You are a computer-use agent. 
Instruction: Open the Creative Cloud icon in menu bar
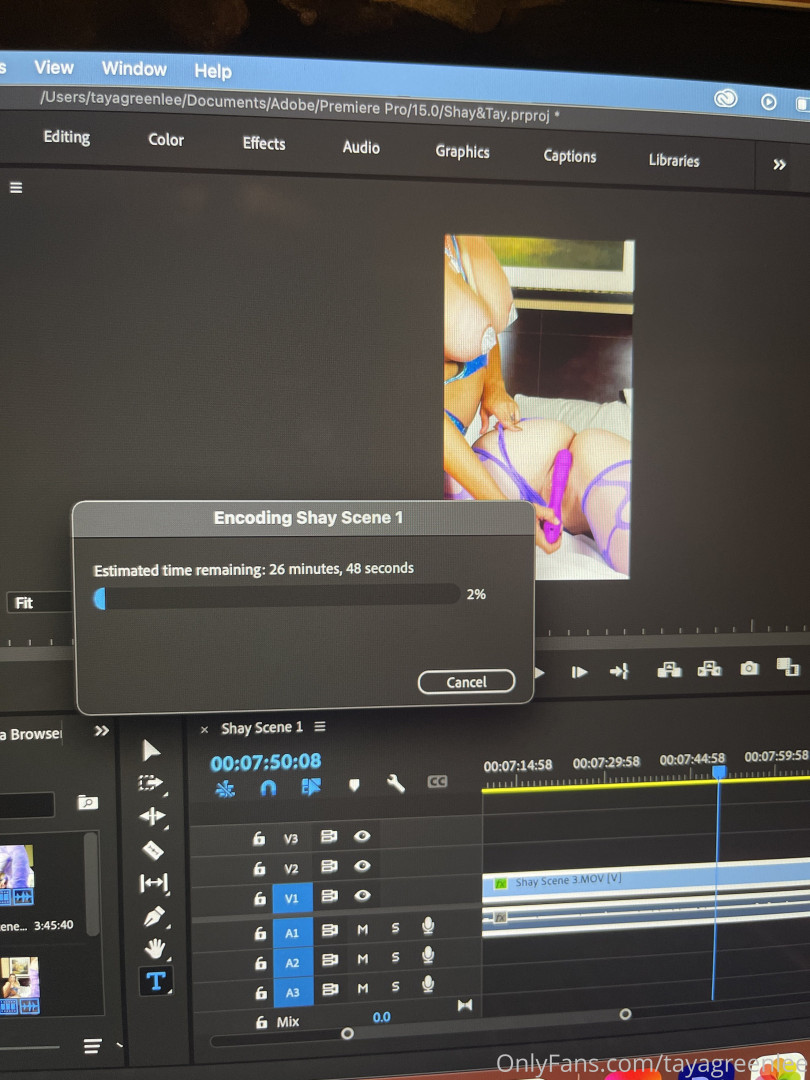[x=726, y=100]
